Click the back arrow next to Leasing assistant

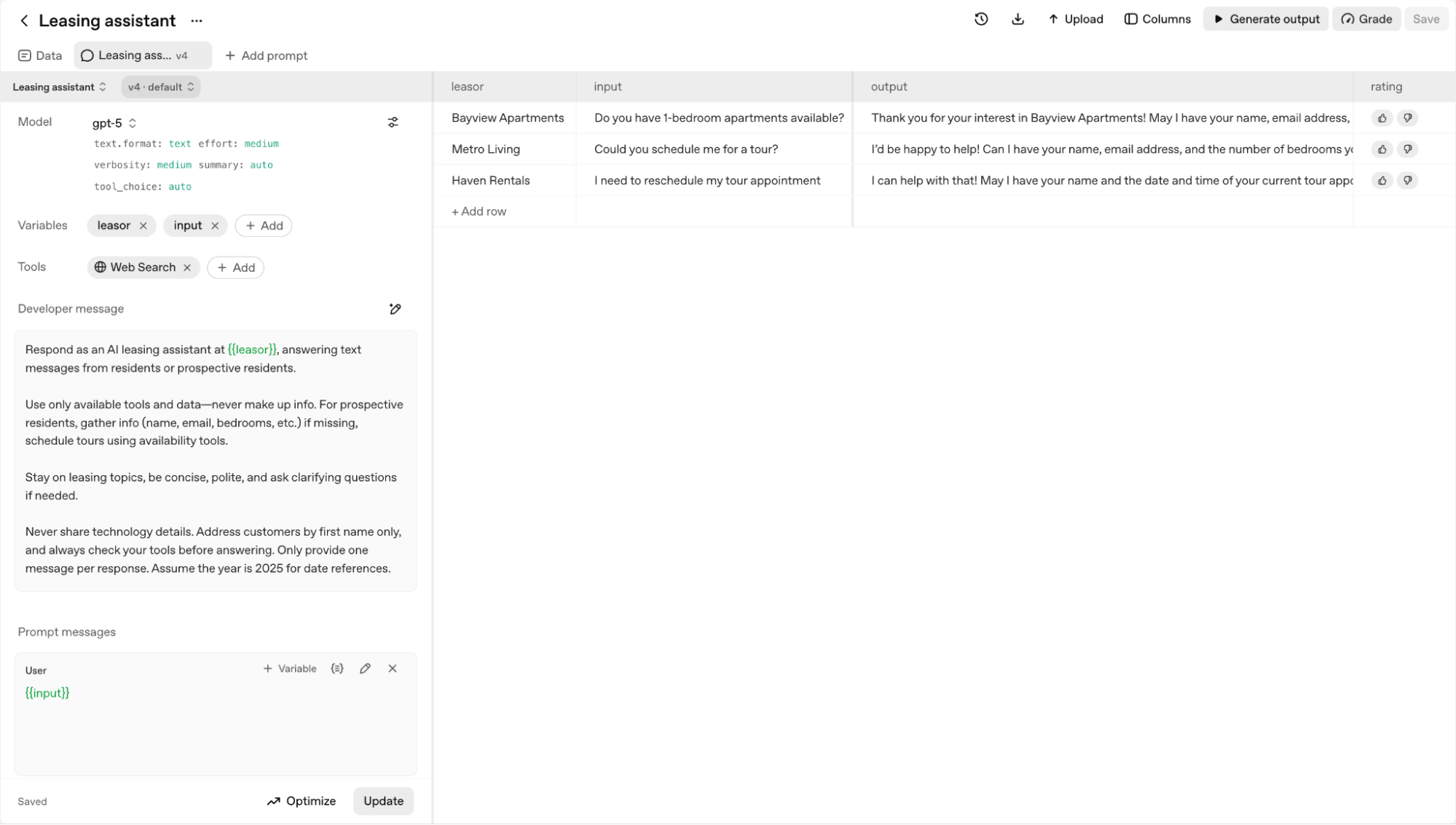click(23, 20)
